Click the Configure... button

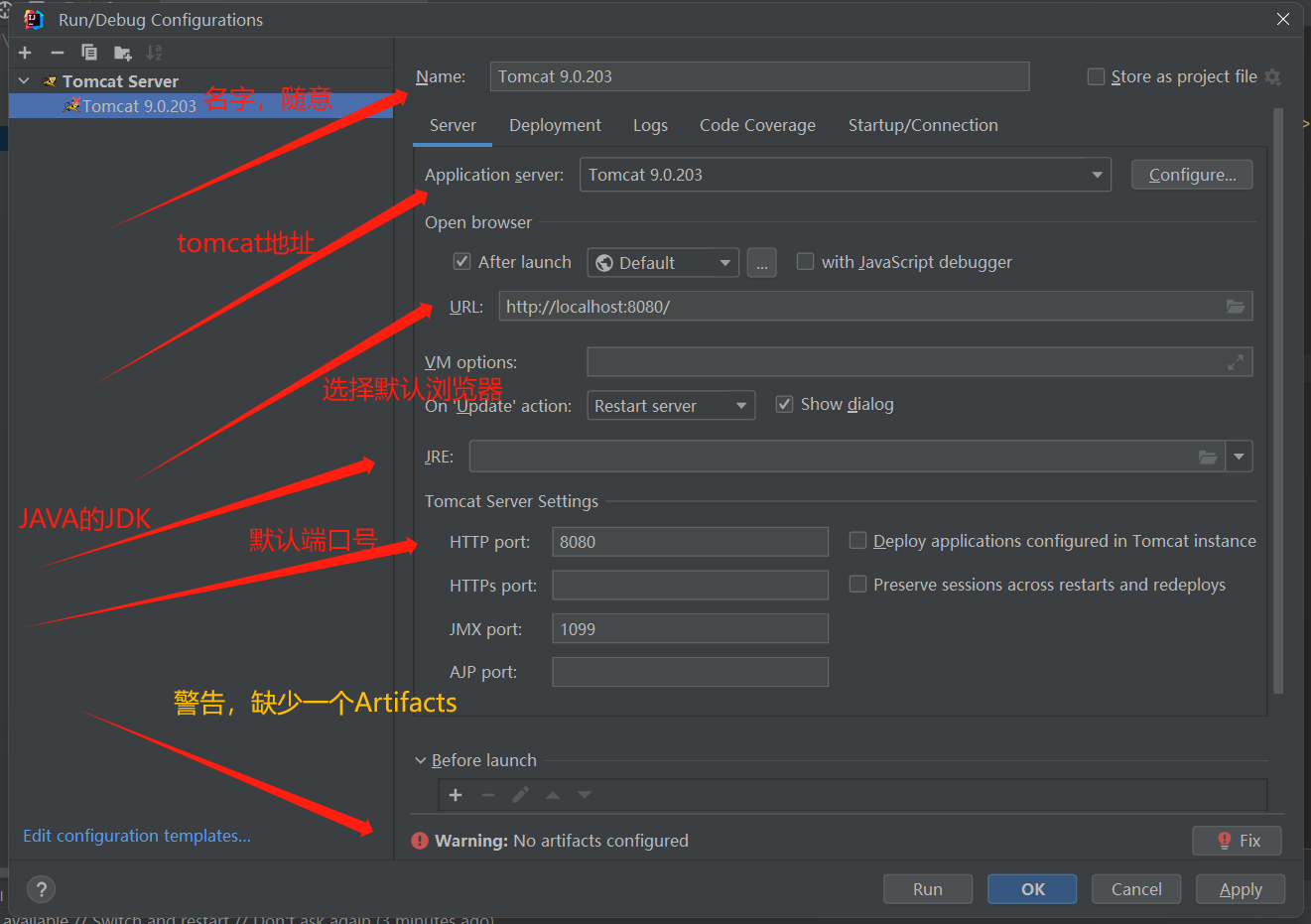tap(1192, 175)
